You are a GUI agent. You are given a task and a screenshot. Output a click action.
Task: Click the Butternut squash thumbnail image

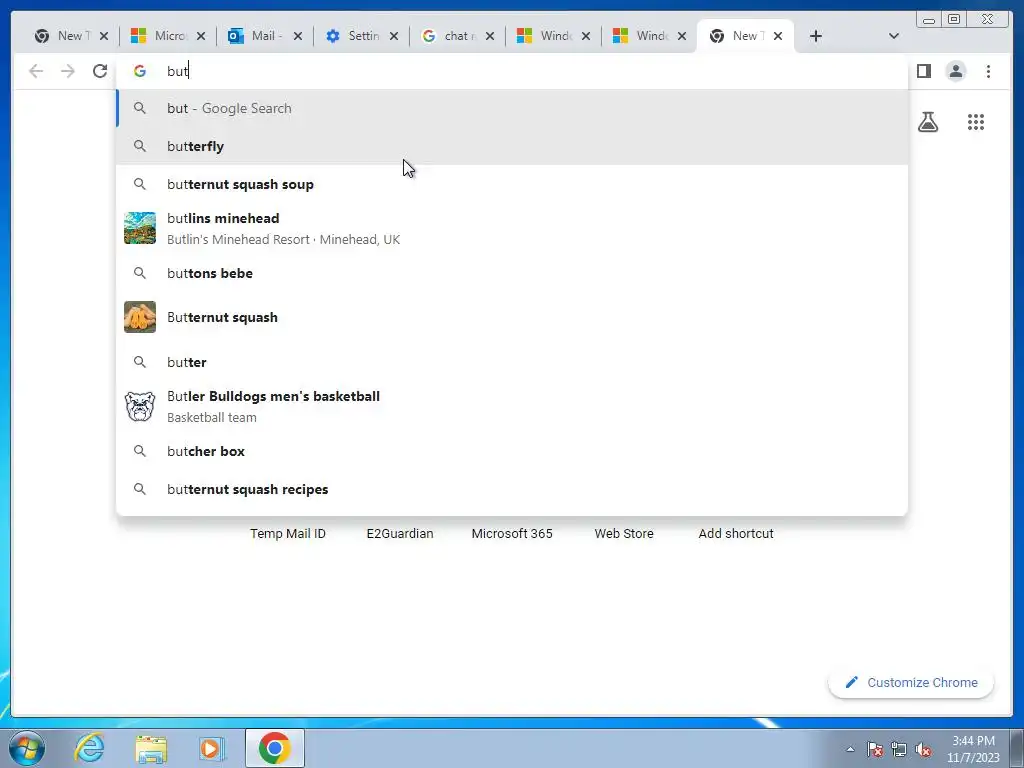[140, 317]
